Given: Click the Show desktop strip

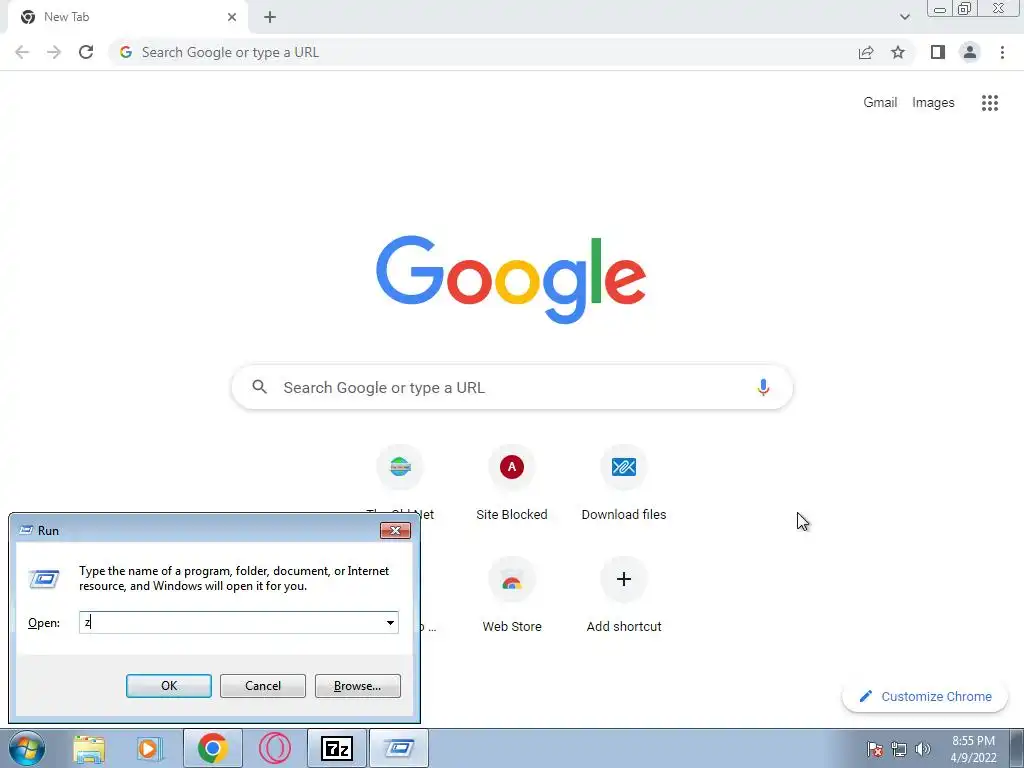Looking at the screenshot, I should [1016, 748].
